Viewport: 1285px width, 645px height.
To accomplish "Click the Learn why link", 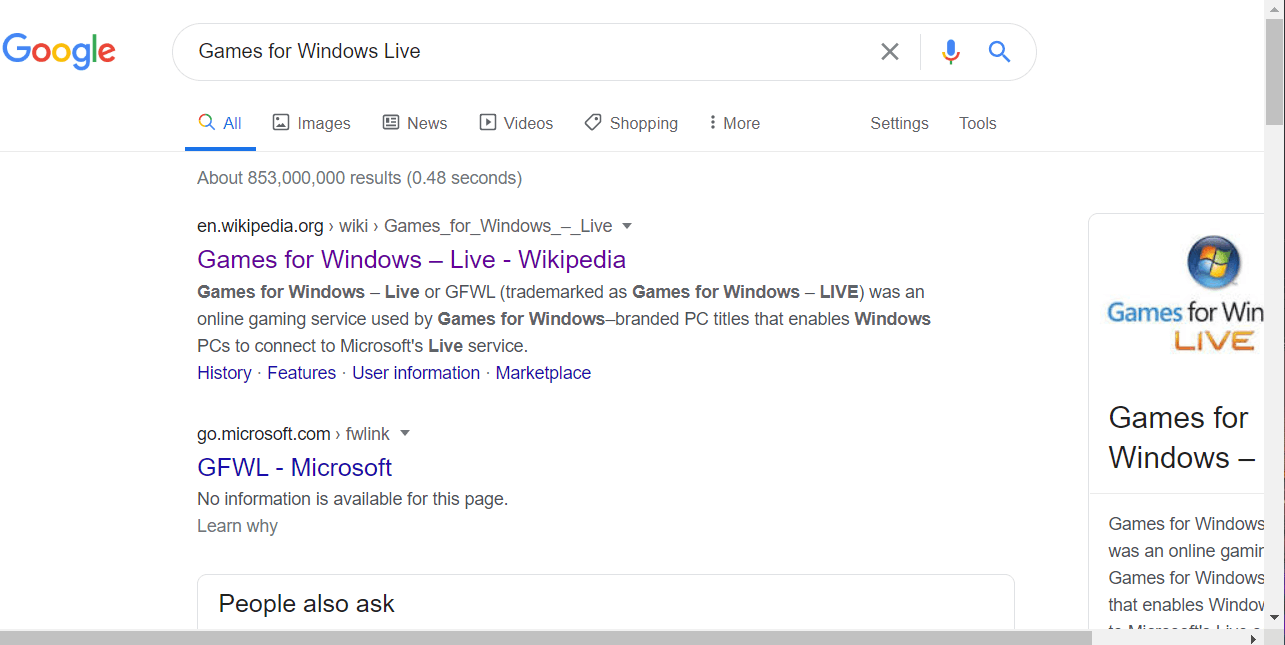I will (x=237, y=526).
